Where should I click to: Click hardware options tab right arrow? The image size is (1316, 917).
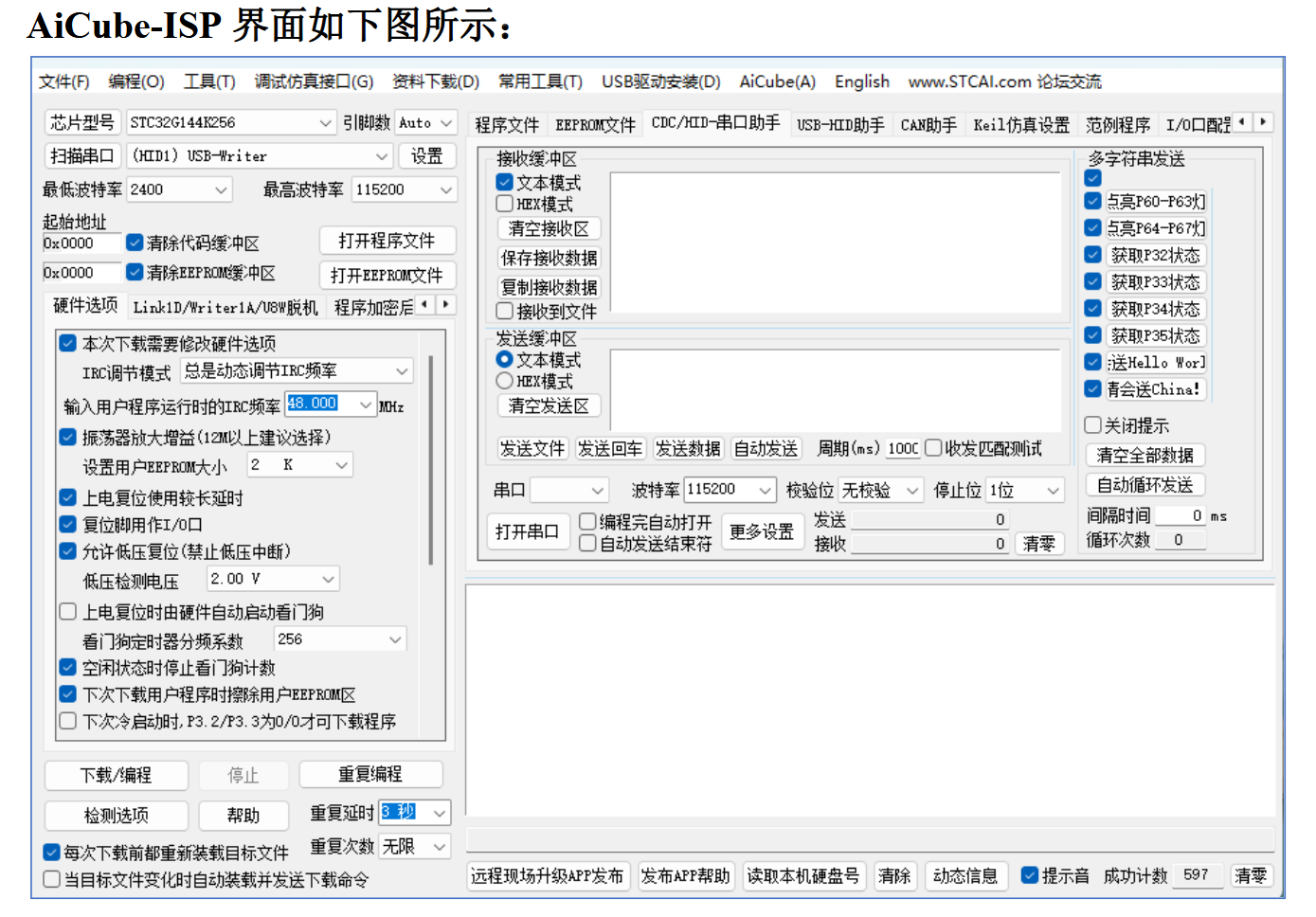click(x=445, y=304)
